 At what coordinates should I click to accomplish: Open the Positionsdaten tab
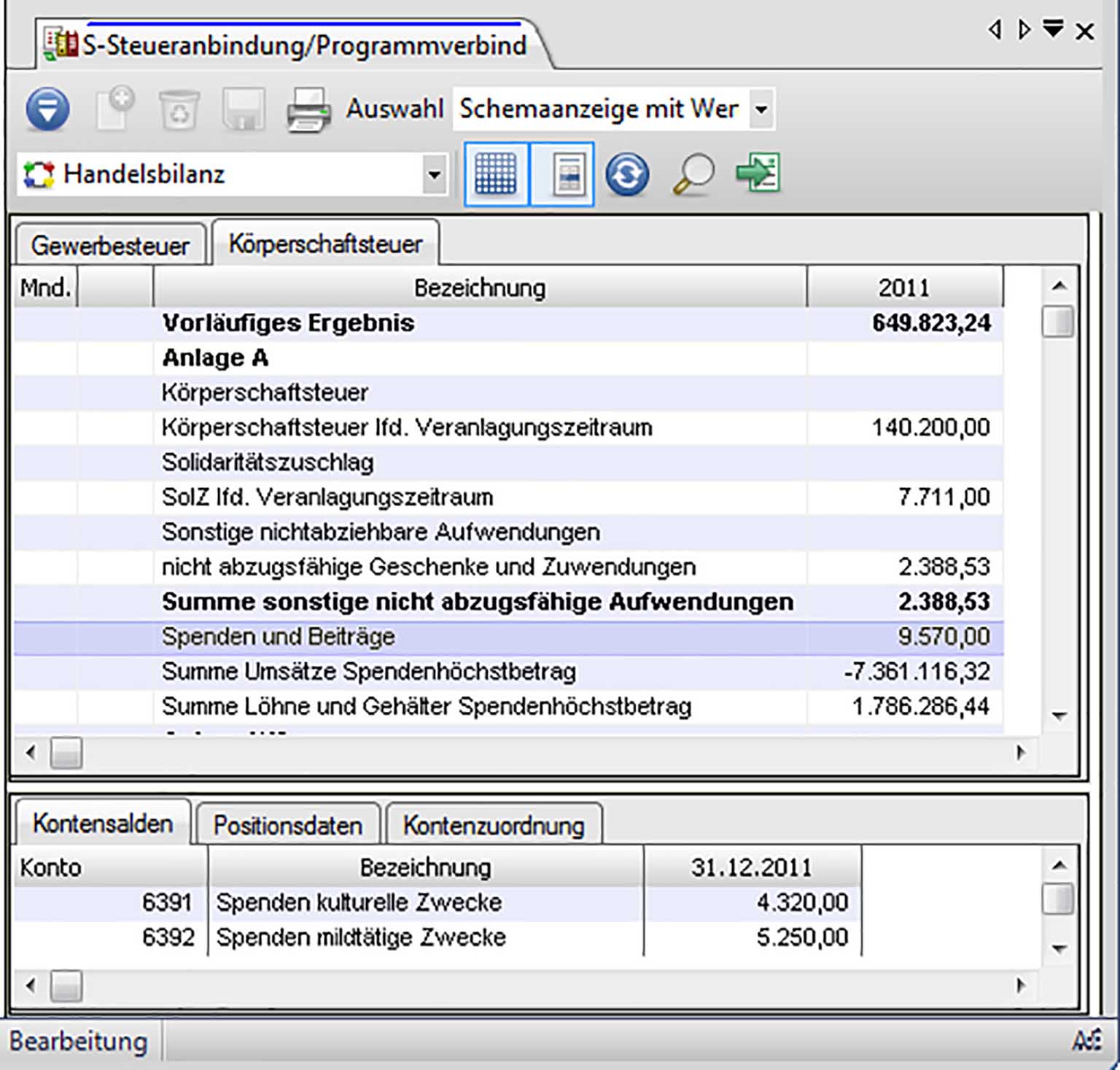(x=288, y=825)
